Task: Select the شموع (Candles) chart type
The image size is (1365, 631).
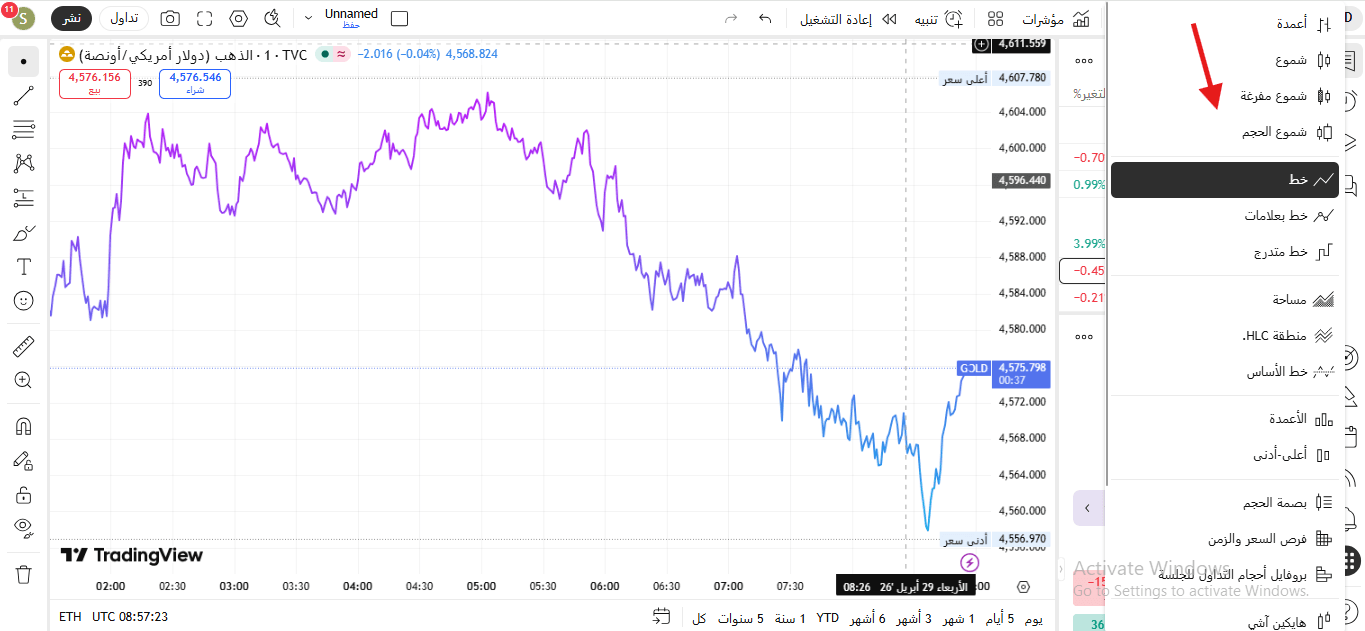Action: pos(1225,60)
